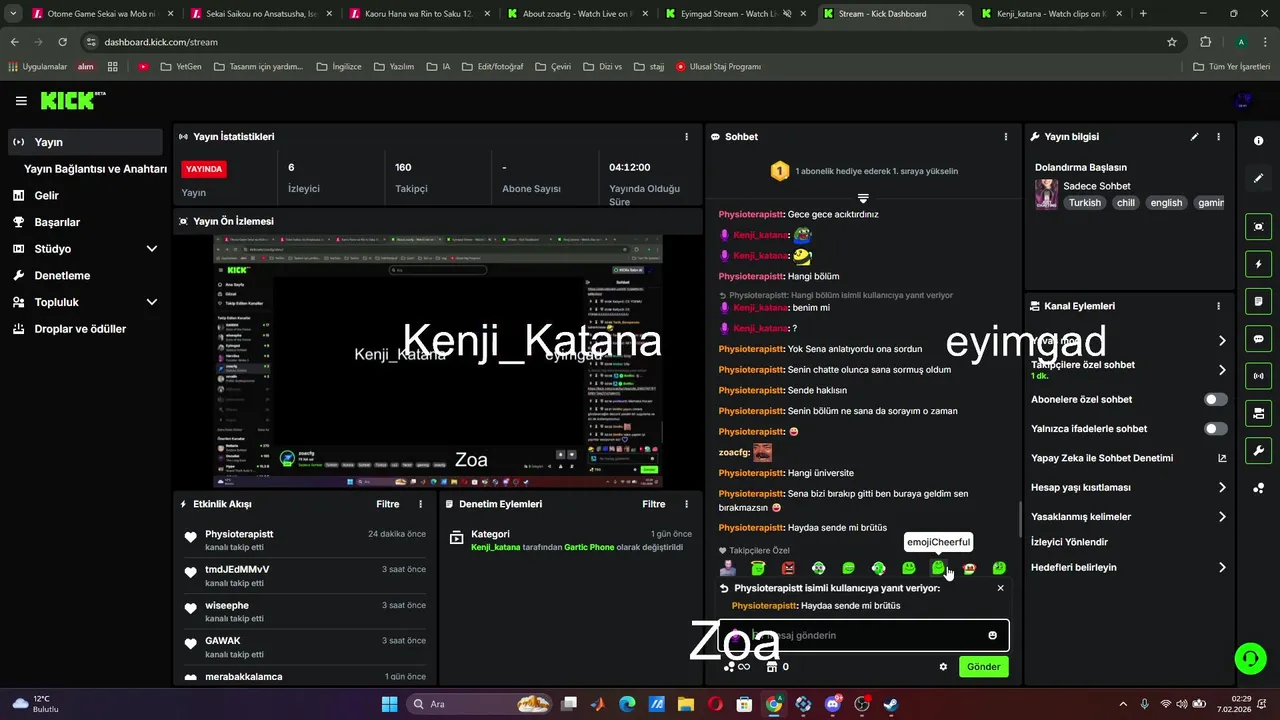The width and height of the screenshot is (1280, 720).
Task: Select the angry red emote
Action: pyautogui.click(x=788, y=568)
